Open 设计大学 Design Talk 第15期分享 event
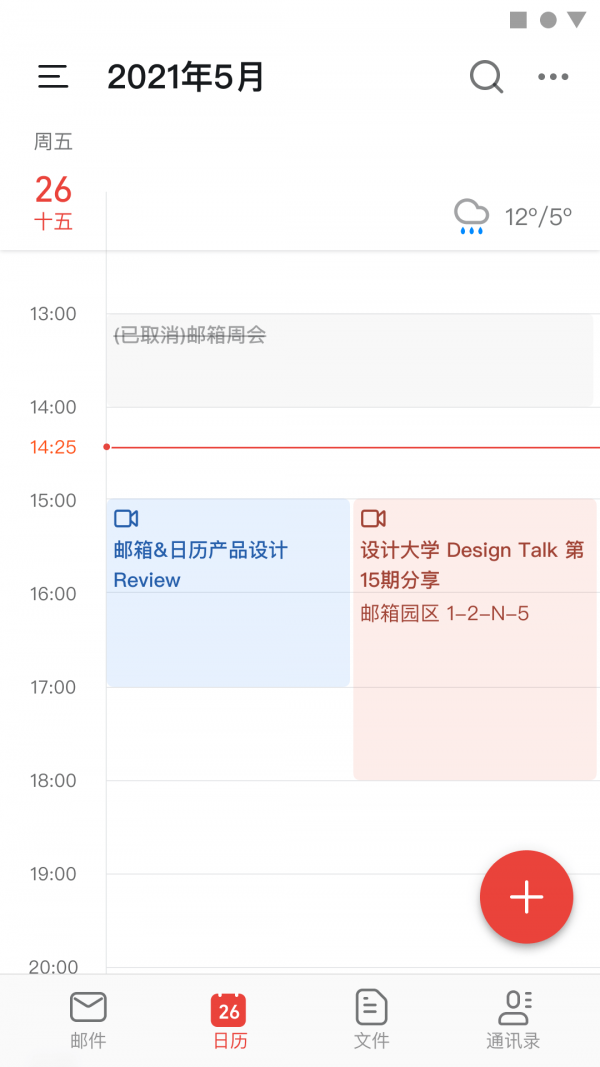600x1067 pixels. pos(472,564)
